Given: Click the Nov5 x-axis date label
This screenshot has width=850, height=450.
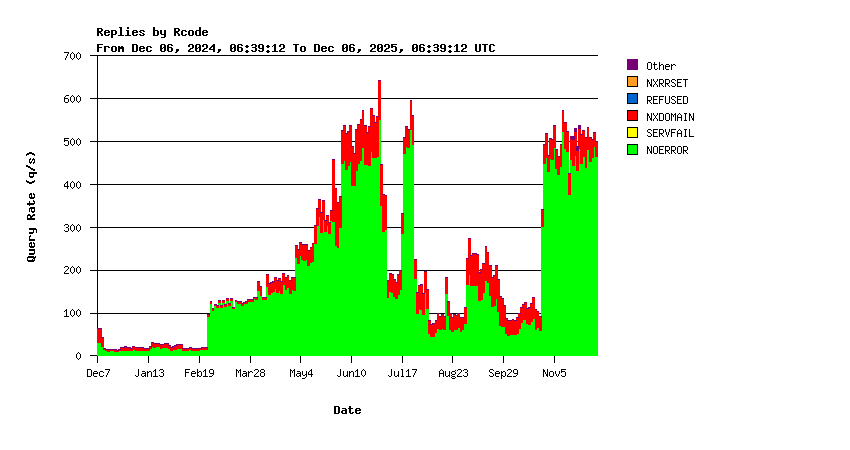Looking at the screenshot, I should [554, 374].
